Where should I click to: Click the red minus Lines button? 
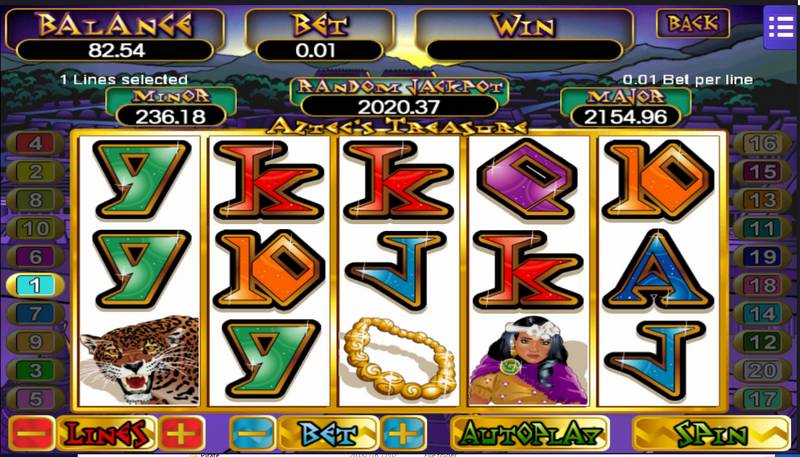pos(32,435)
